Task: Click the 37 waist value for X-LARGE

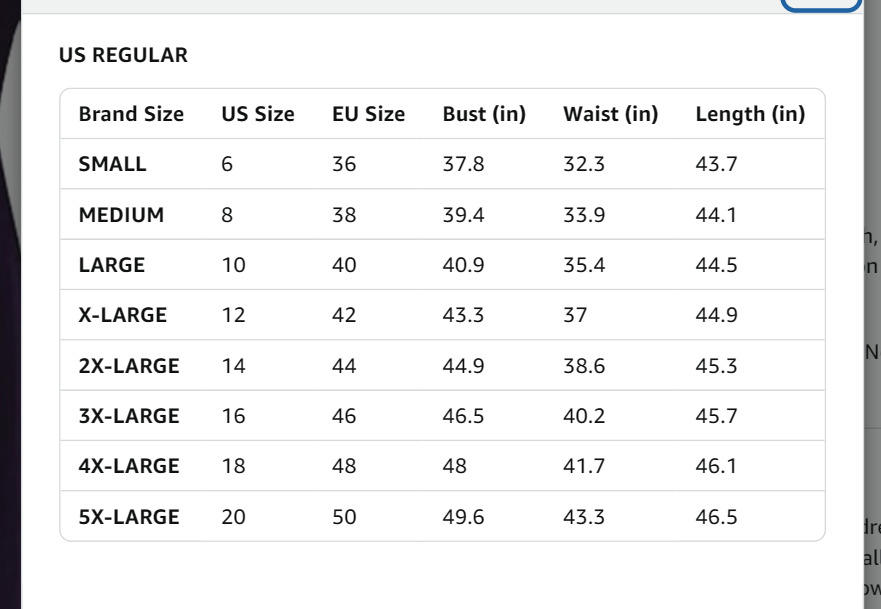Action: pyautogui.click(x=575, y=315)
